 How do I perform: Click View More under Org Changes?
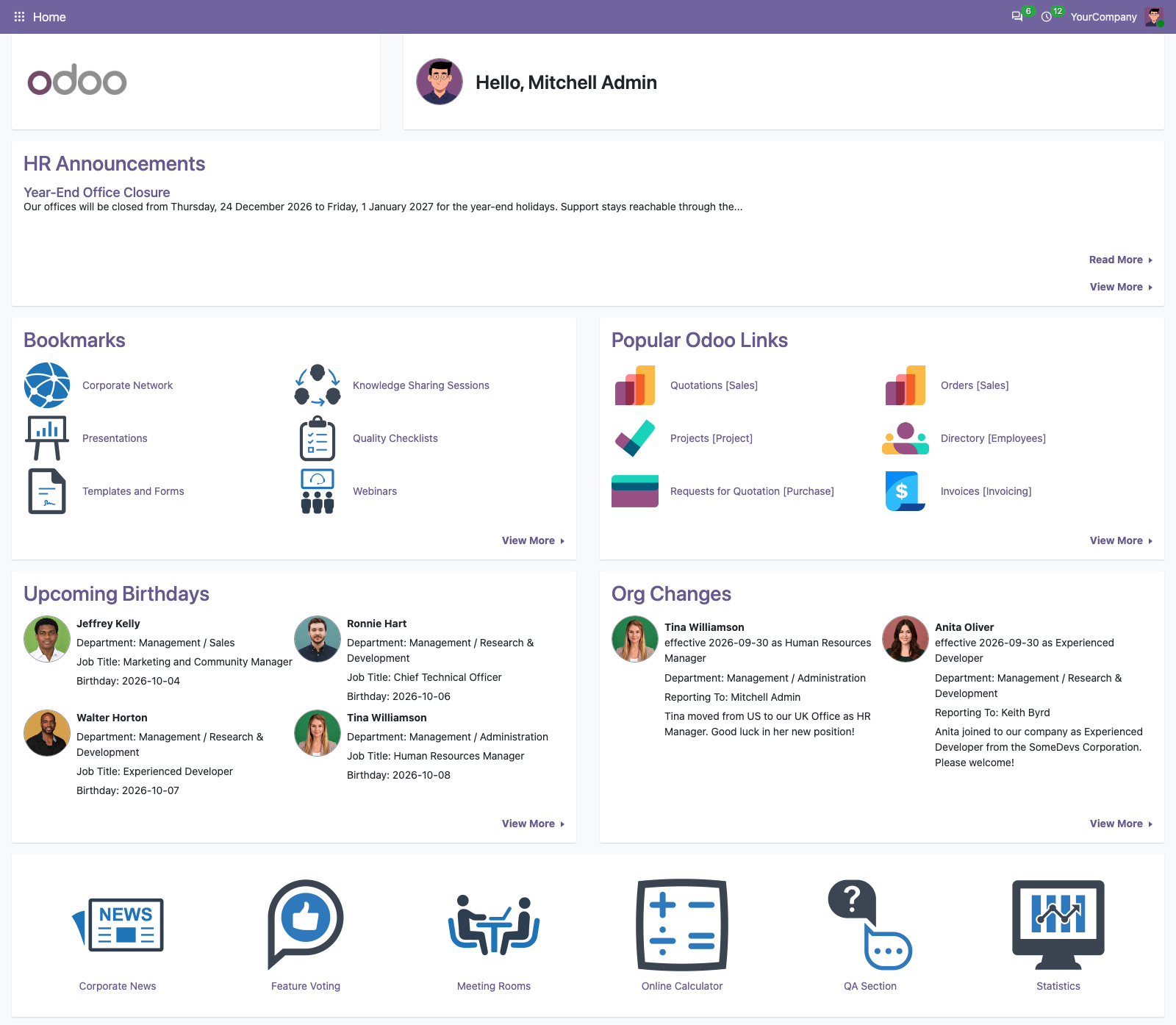pos(1120,824)
